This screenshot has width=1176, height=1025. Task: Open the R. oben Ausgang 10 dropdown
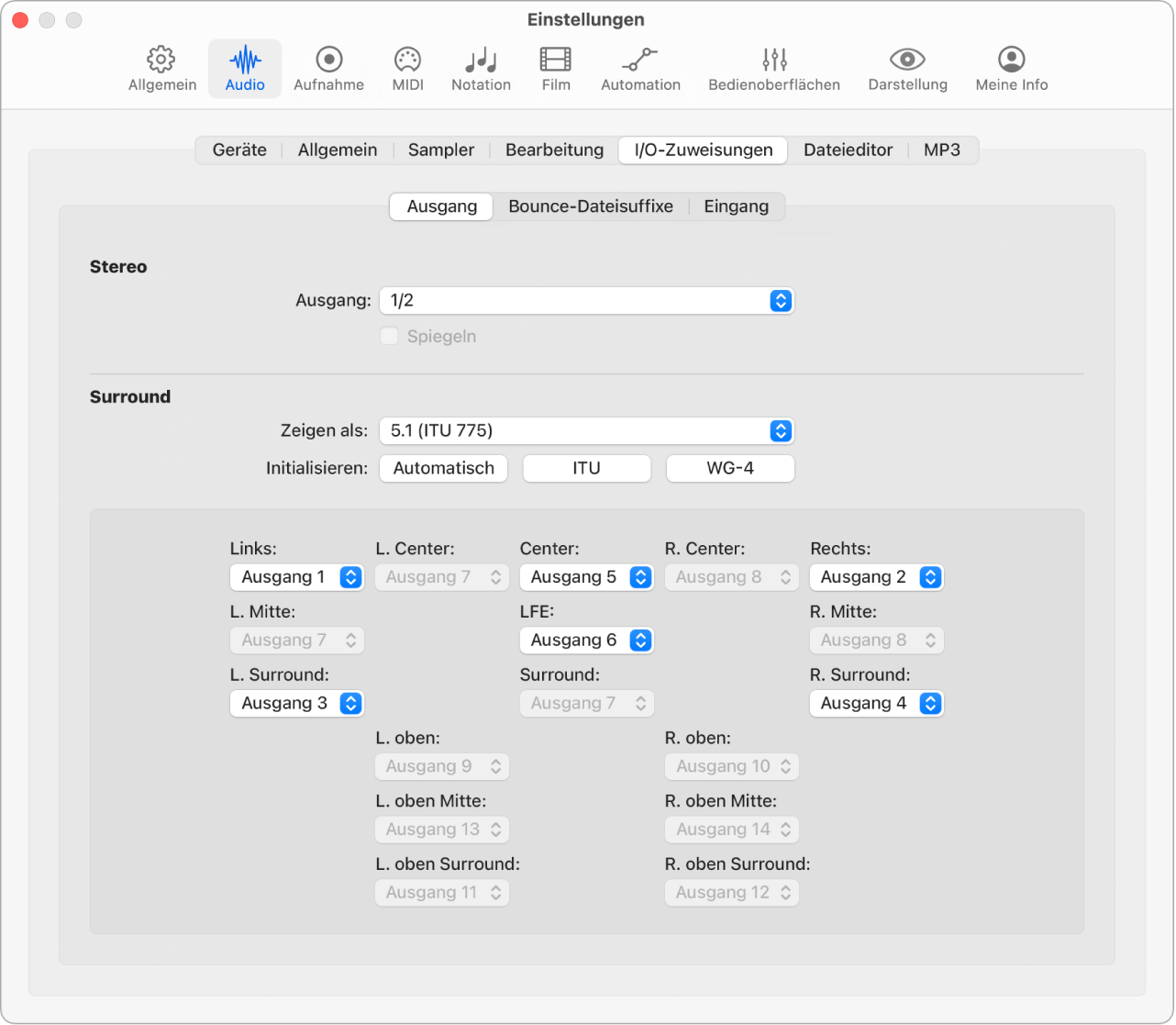click(x=731, y=767)
